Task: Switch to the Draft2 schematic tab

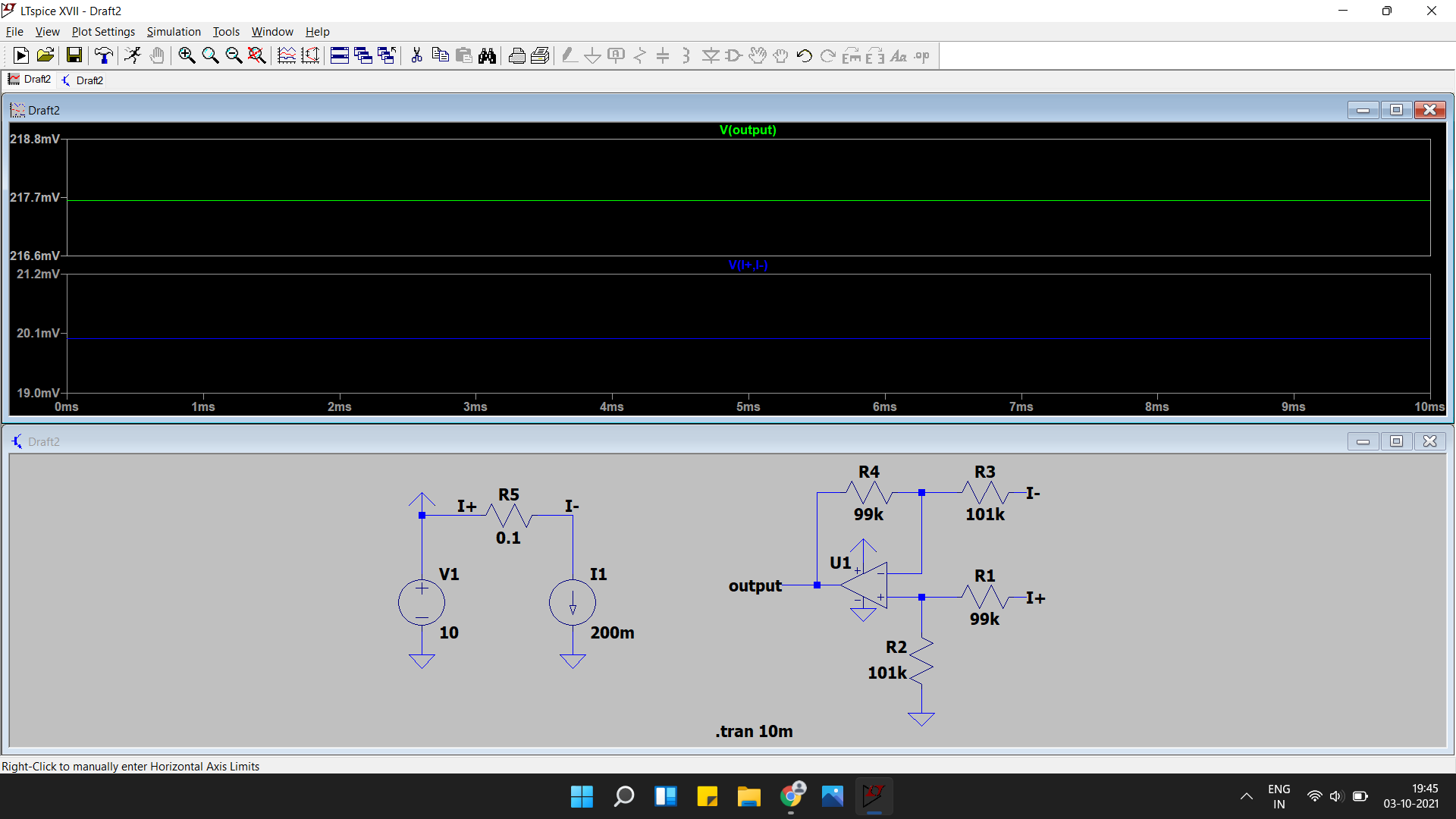Action: point(83,80)
